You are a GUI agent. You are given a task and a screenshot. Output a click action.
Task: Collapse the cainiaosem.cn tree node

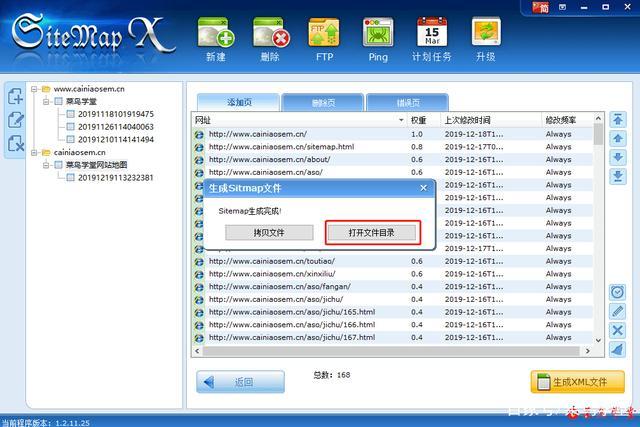pyautogui.click(x=34, y=152)
